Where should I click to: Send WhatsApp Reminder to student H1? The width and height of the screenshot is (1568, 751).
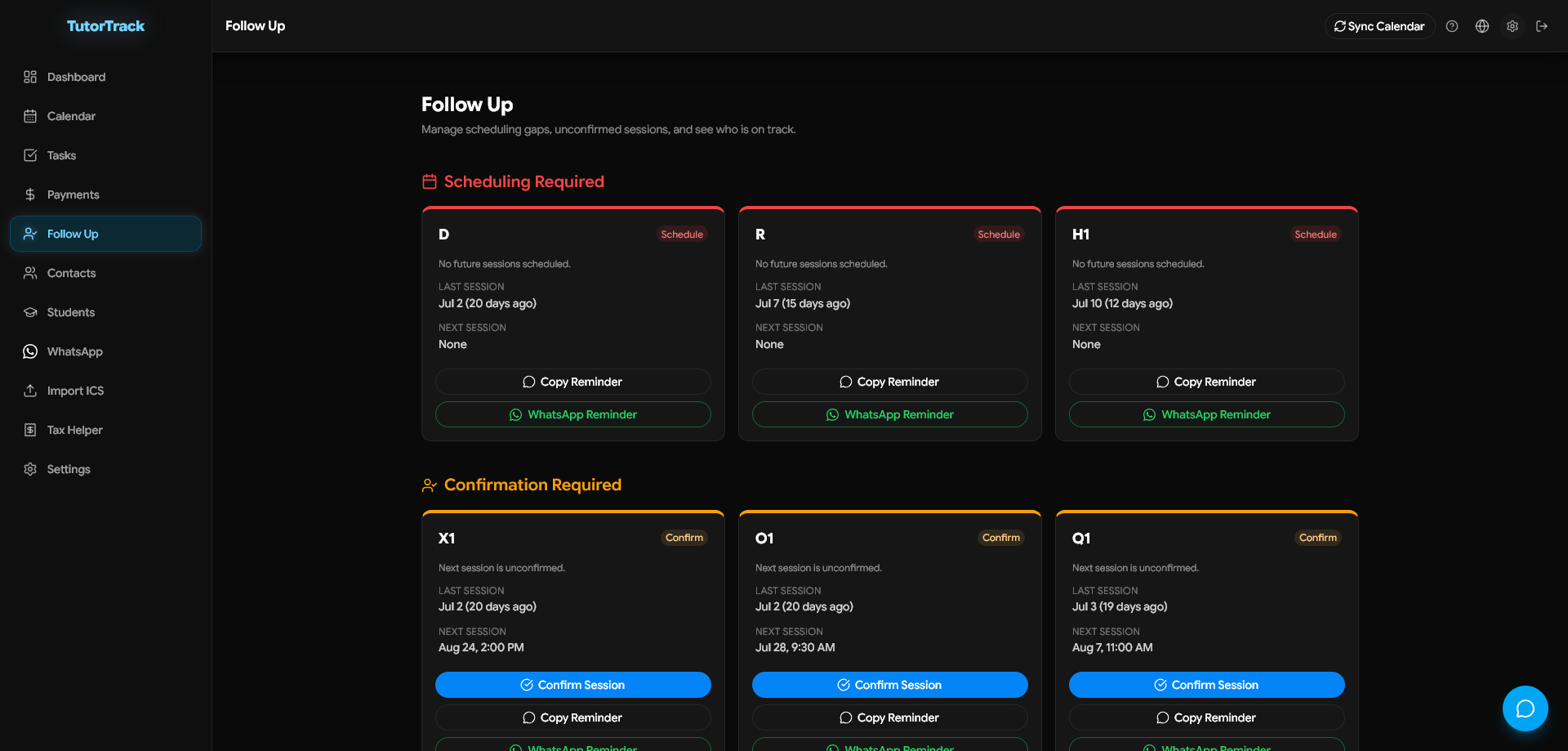pos(1207,414)
